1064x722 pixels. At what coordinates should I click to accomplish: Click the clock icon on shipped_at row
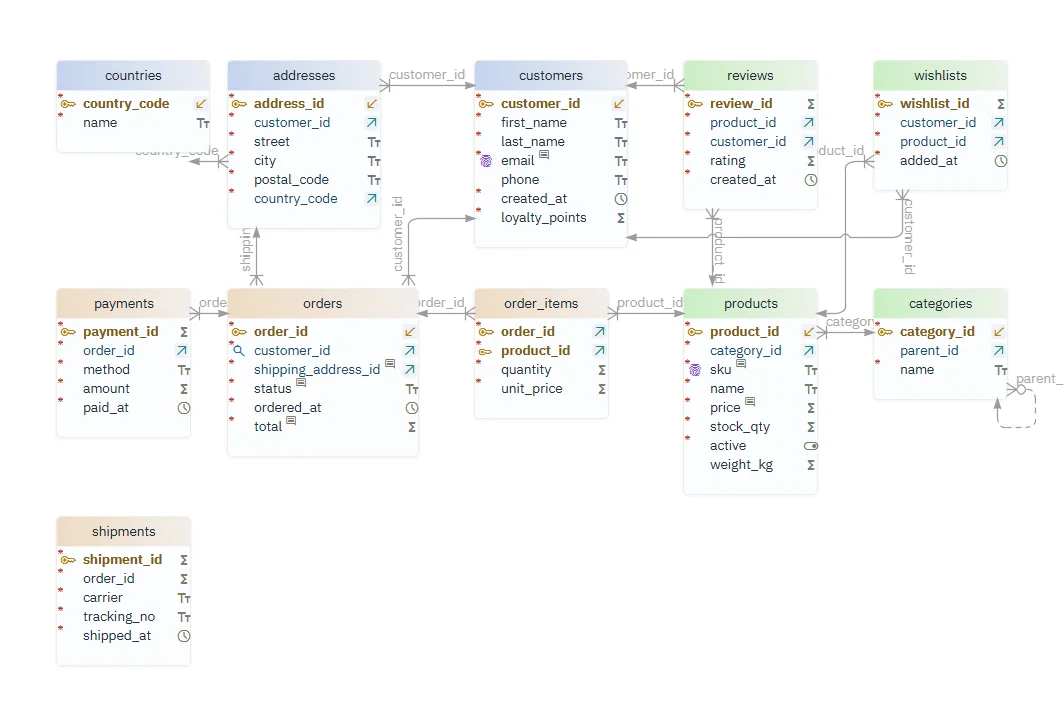pos(184,636)
